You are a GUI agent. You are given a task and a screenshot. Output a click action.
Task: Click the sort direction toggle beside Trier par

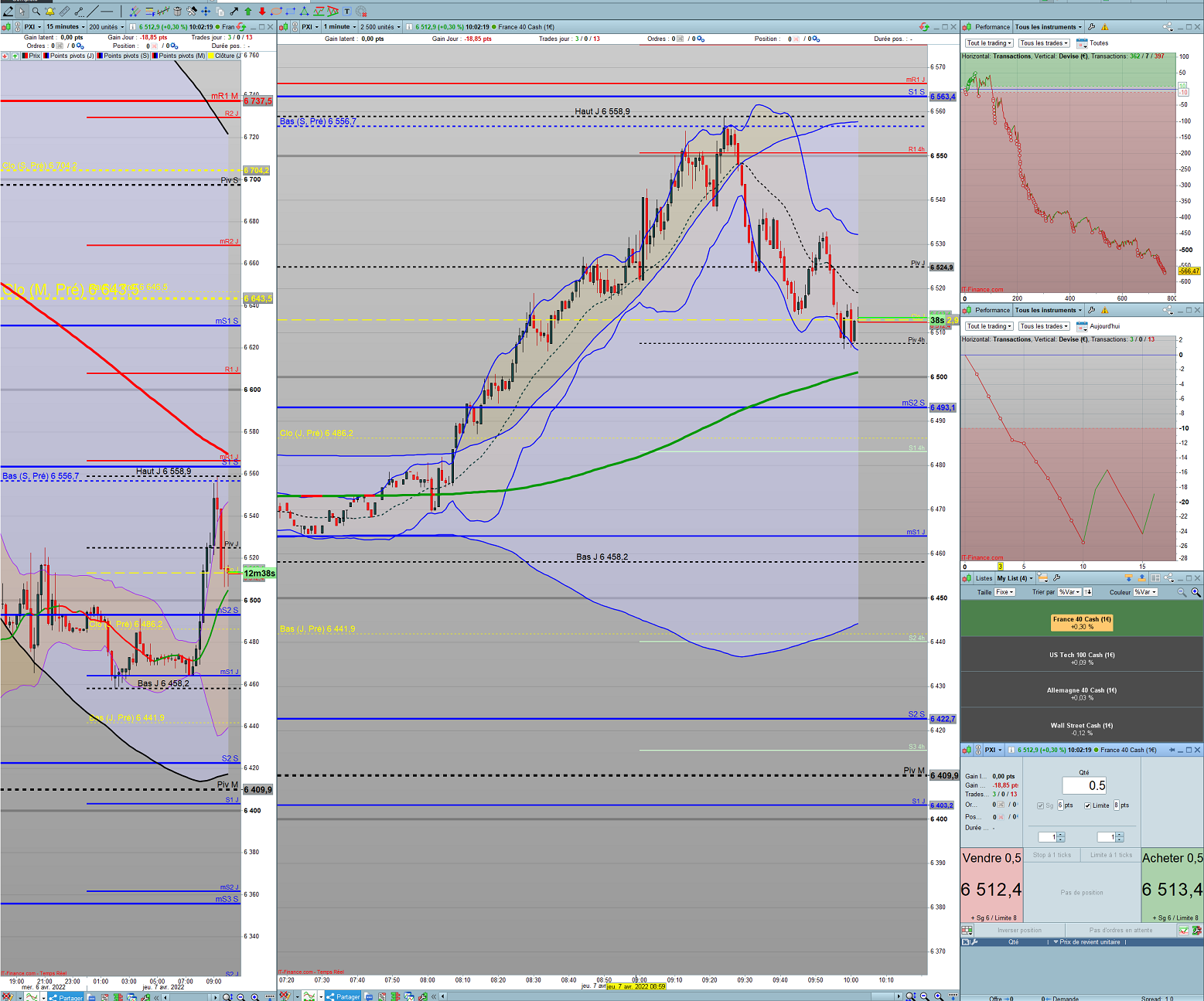coord(1087,592)
